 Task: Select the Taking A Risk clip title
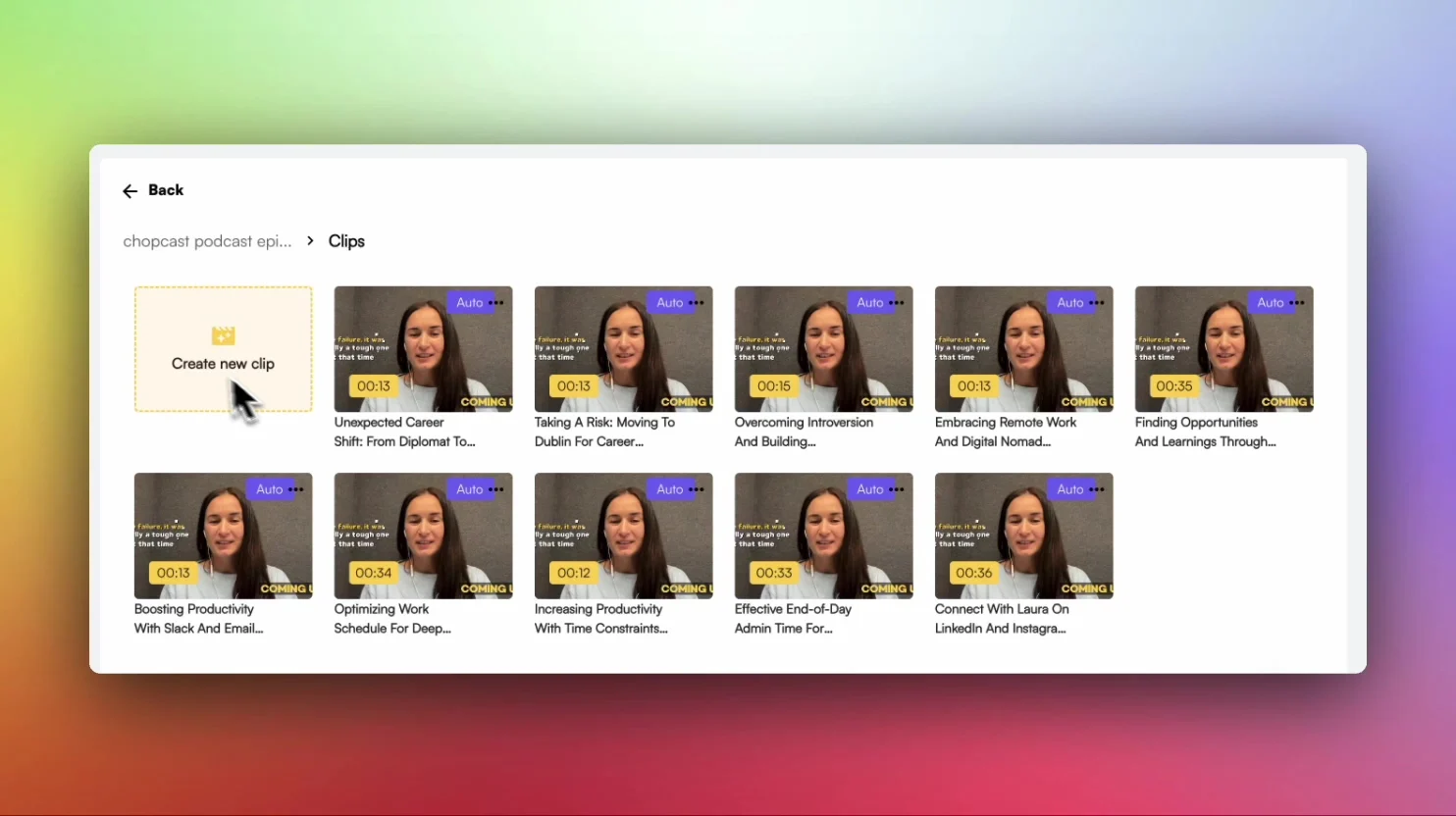603,432
